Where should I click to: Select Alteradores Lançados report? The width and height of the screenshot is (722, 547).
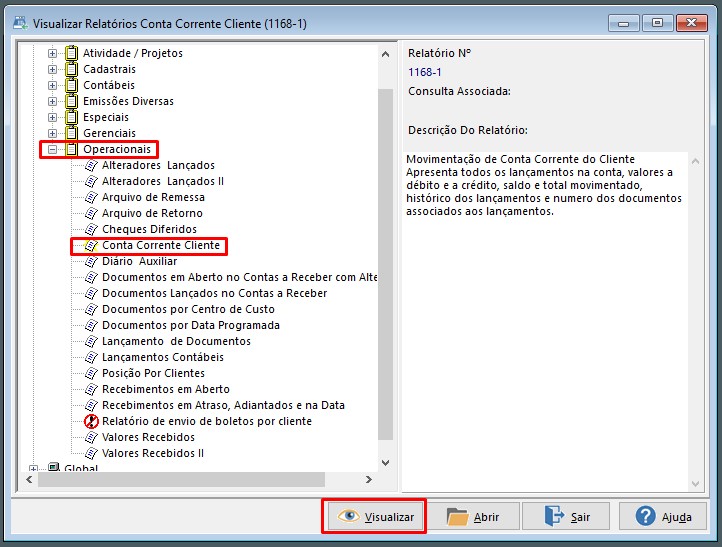[x=158, y=165]
